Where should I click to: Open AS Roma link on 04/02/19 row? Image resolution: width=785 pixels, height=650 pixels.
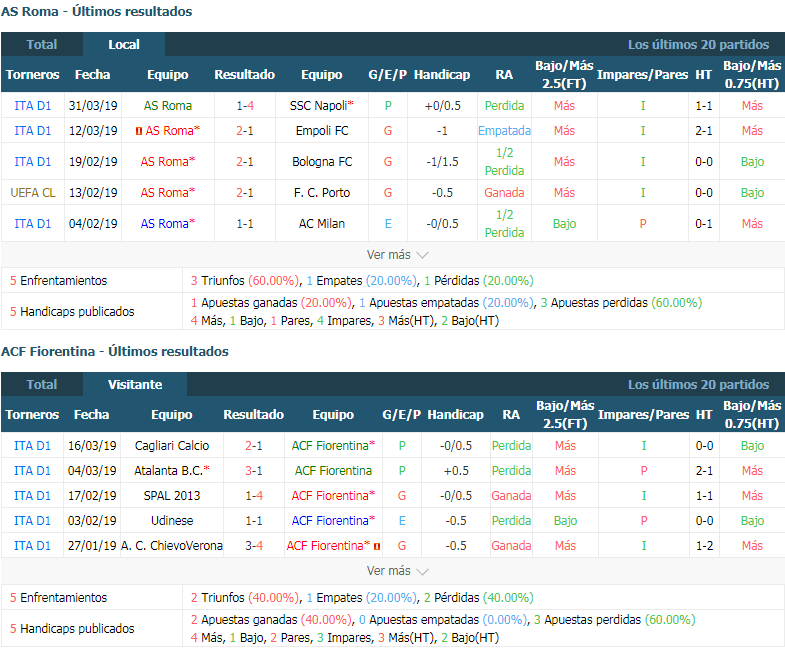pyautogui.click(x=168, y=224)
